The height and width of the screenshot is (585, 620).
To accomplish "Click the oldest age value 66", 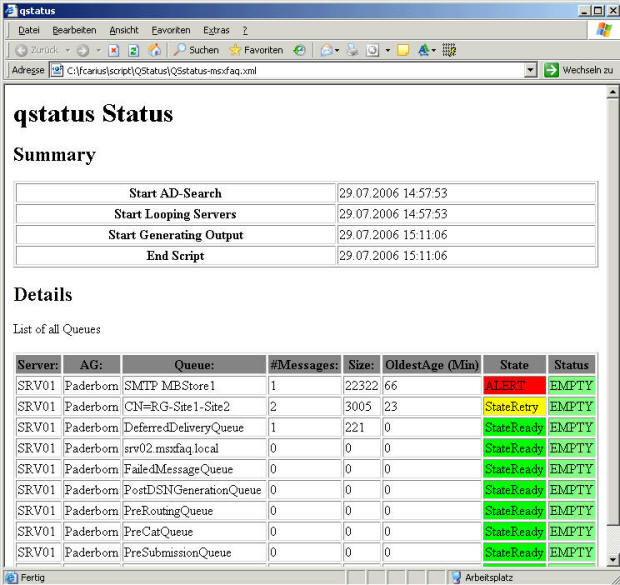I will pyautogui.click(x=391, y=386).
